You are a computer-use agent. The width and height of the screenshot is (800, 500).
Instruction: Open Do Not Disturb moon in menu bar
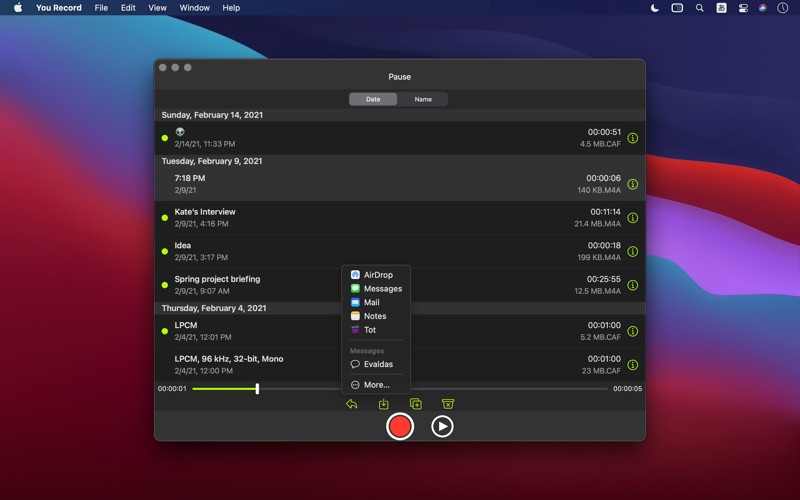click(x=654, y=8)
